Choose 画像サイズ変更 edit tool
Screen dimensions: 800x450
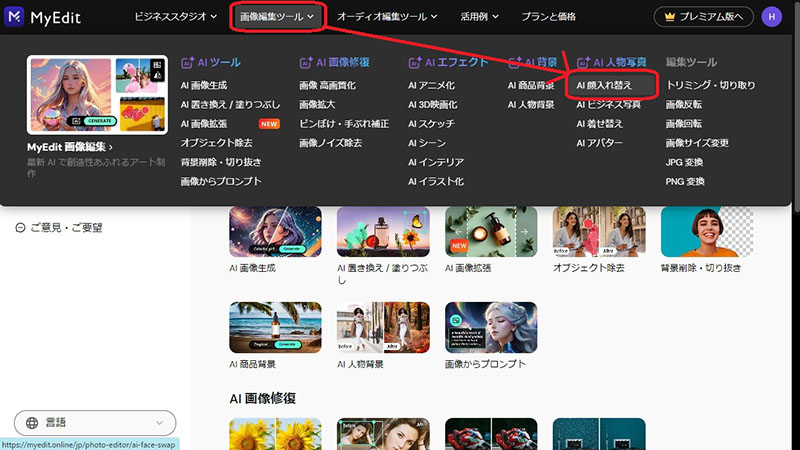point(697,143)
